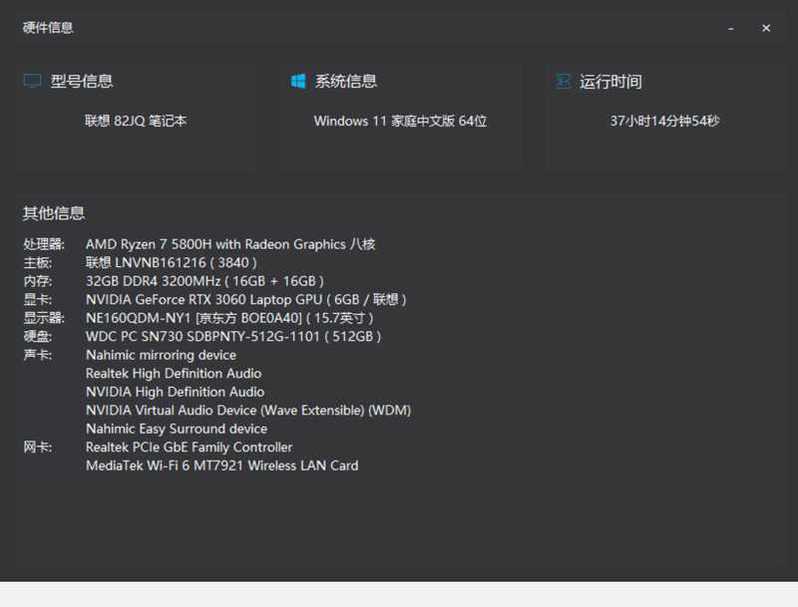
Task: Click the 声卡 label
Action: coord(38,355)
